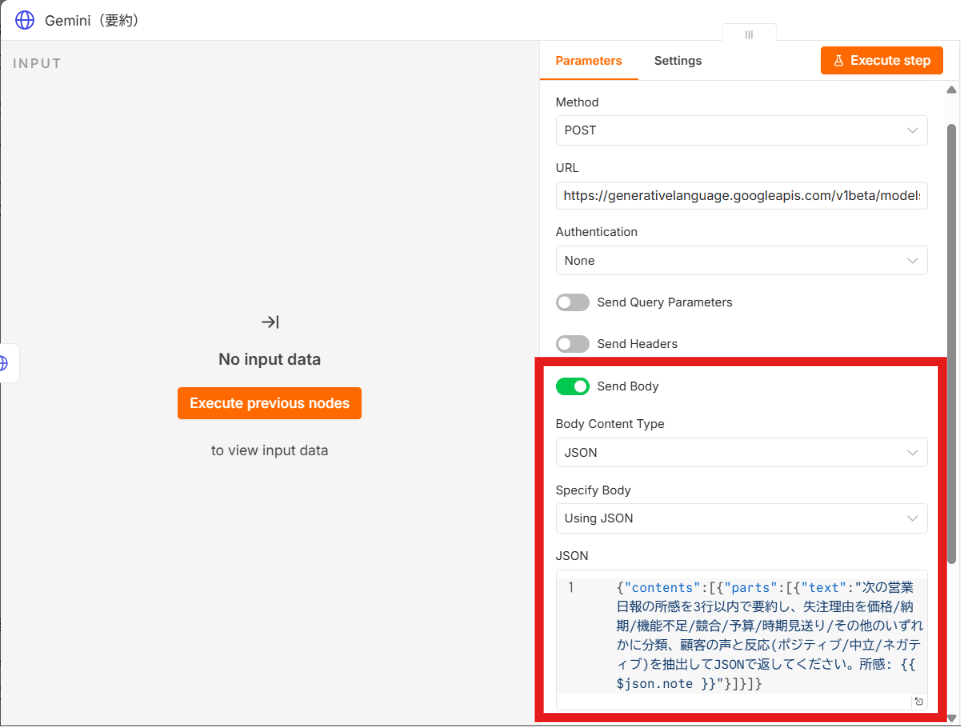
Task: Click the partial globe icon on left edge
Action: [x=4, y=364]
